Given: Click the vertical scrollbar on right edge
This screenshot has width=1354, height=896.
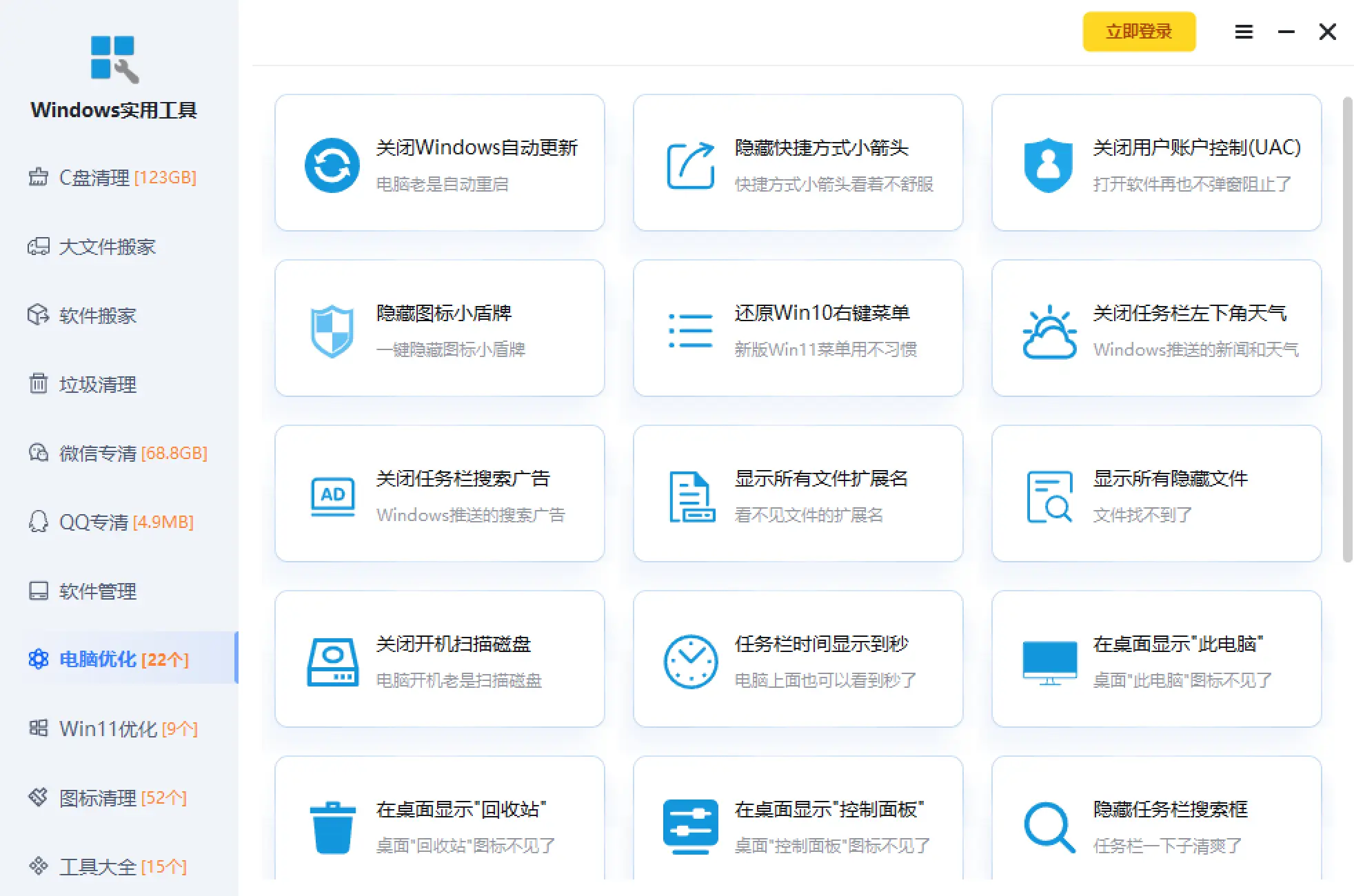Looking at the screenshot, I should click(x=1347, y=331).
